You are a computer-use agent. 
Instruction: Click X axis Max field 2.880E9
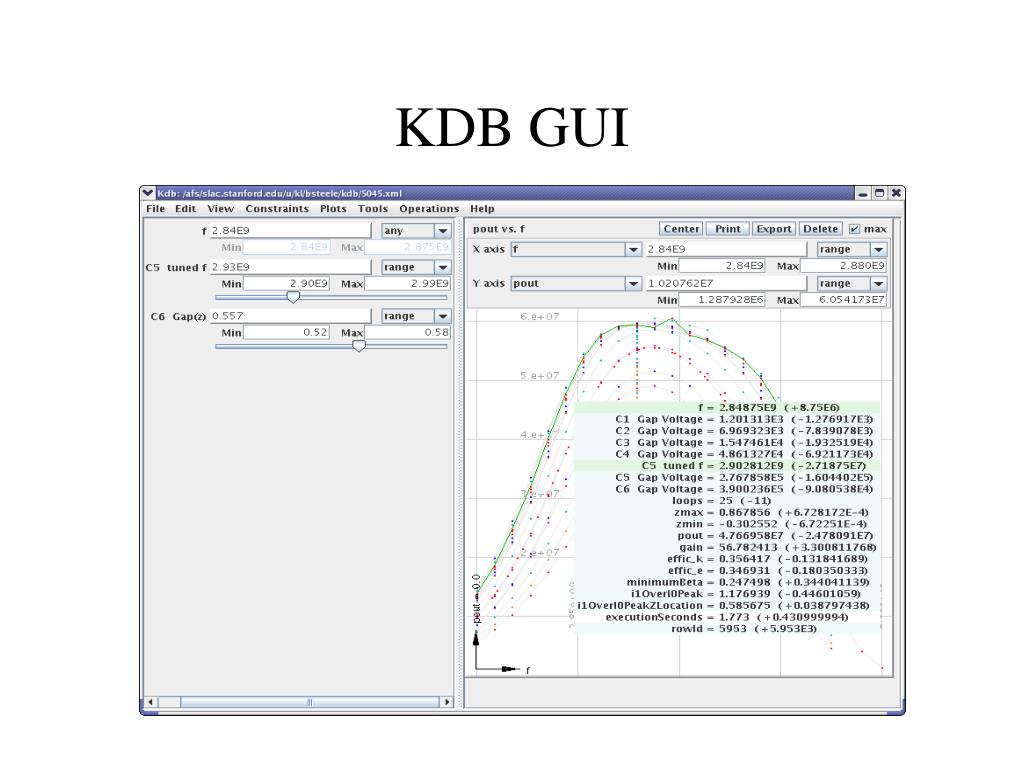click(844, 266)
